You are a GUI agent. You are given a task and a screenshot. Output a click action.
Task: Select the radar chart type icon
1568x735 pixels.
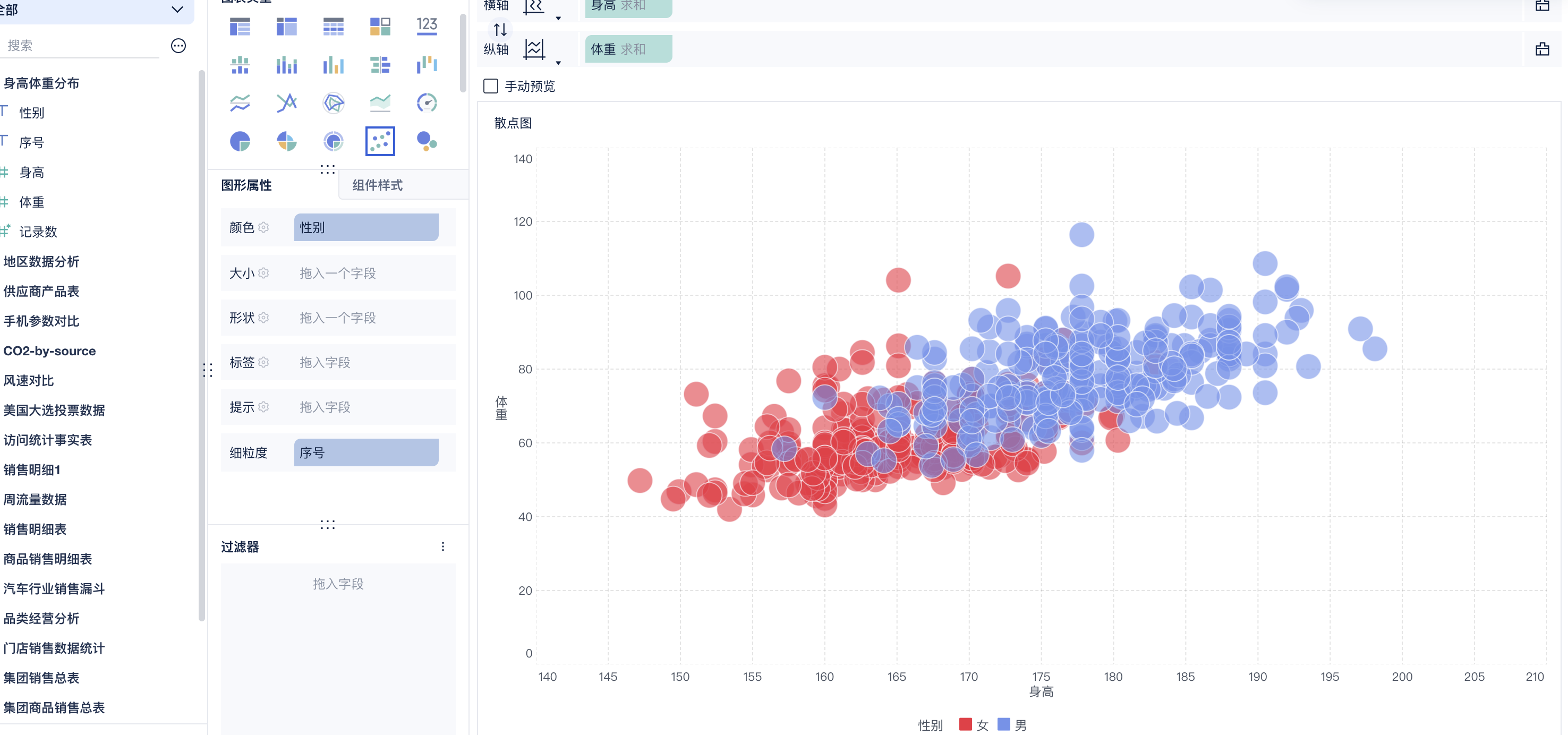click(333, 103)
